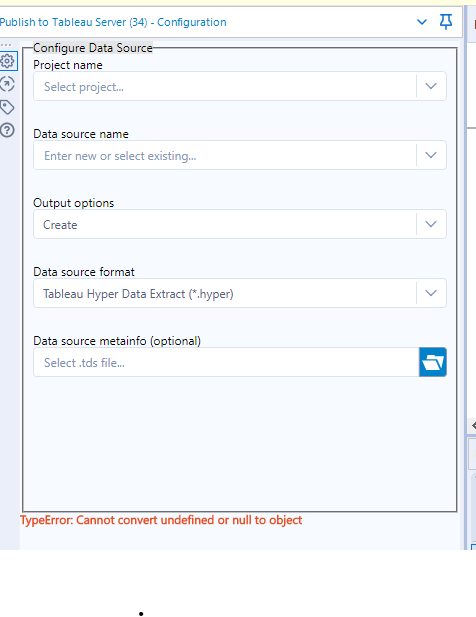Image resolution: width=476 pixels, height=617 pixels.
Task: Click the TypeError message text
Action: (161, 520)
